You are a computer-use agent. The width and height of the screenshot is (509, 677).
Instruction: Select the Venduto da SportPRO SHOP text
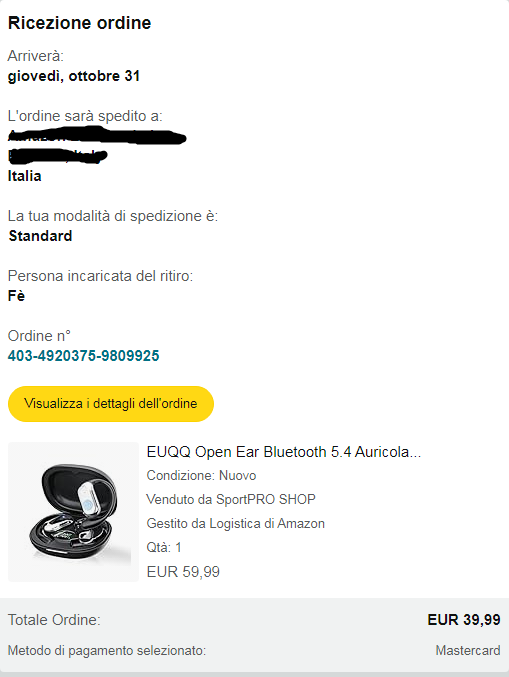tap(231, 499)
